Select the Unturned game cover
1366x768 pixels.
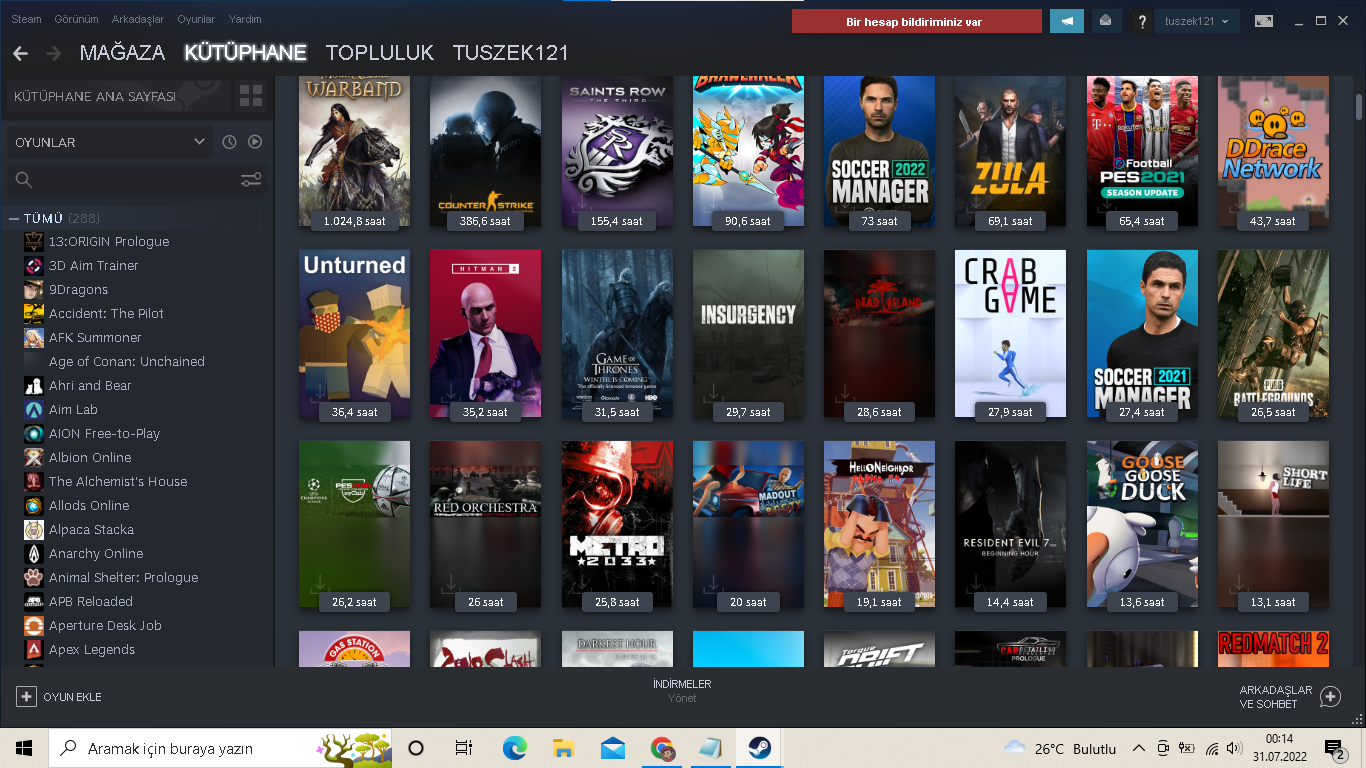(x=354, y=334)
